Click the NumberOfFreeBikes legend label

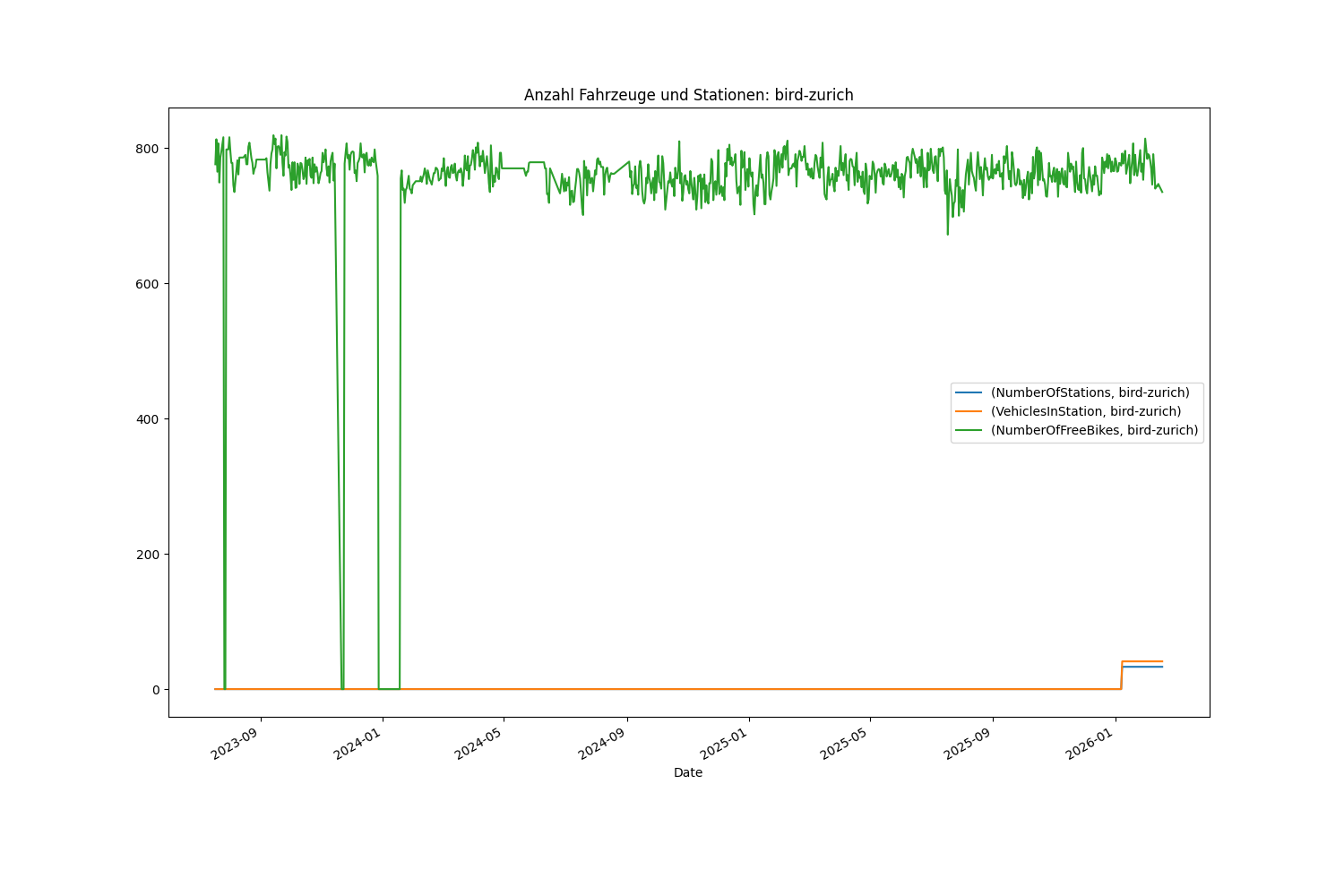coord(1094,430)
